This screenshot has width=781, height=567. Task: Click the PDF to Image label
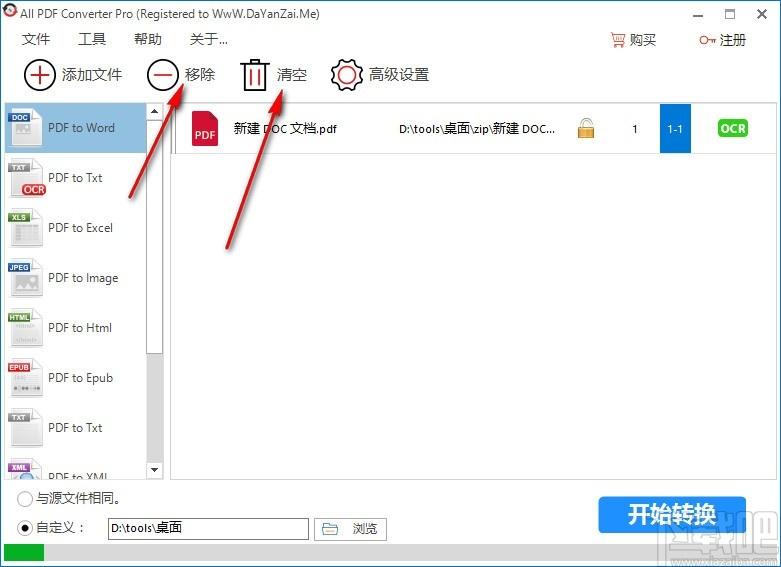point(83,278)
